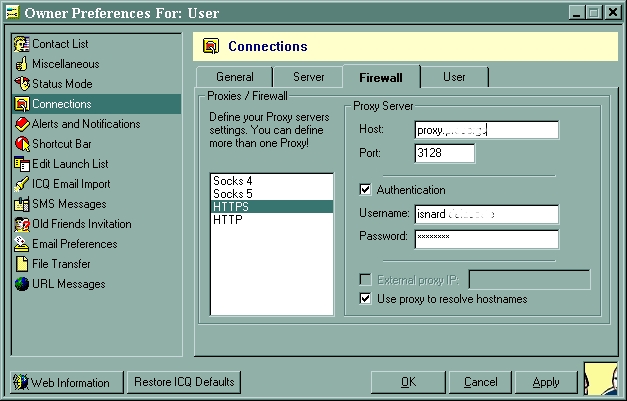Open the Miscellaneous preferences
The width and height of the screenshot is (627, 401).
(97, 64)
